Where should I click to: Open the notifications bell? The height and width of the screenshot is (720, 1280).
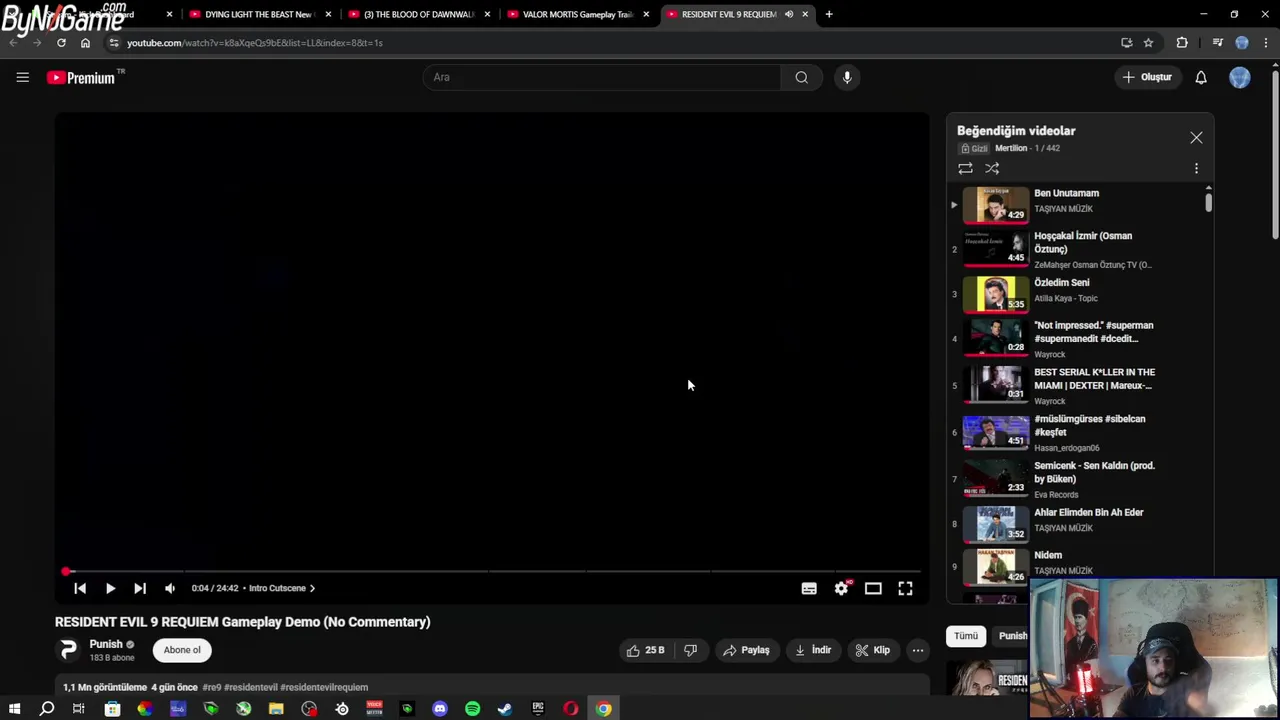[1201, 77]
